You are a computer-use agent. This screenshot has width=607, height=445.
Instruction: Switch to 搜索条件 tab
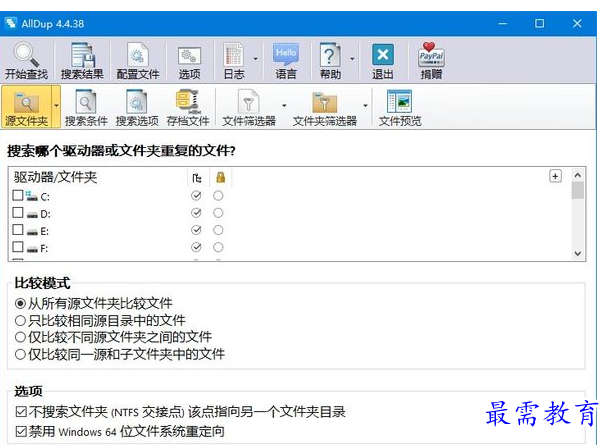86,106
